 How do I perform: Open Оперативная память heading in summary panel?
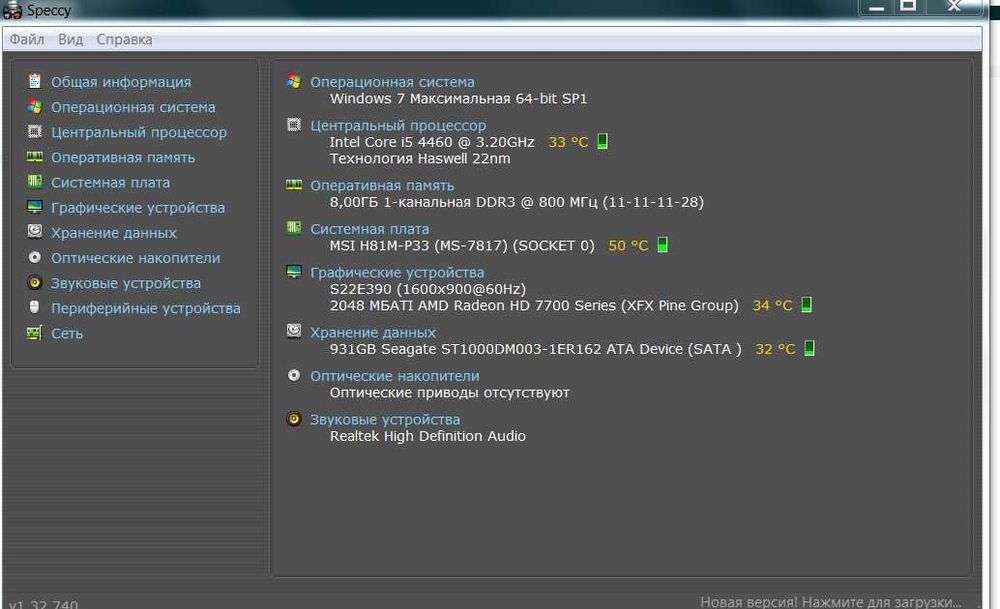pos(382,186)
